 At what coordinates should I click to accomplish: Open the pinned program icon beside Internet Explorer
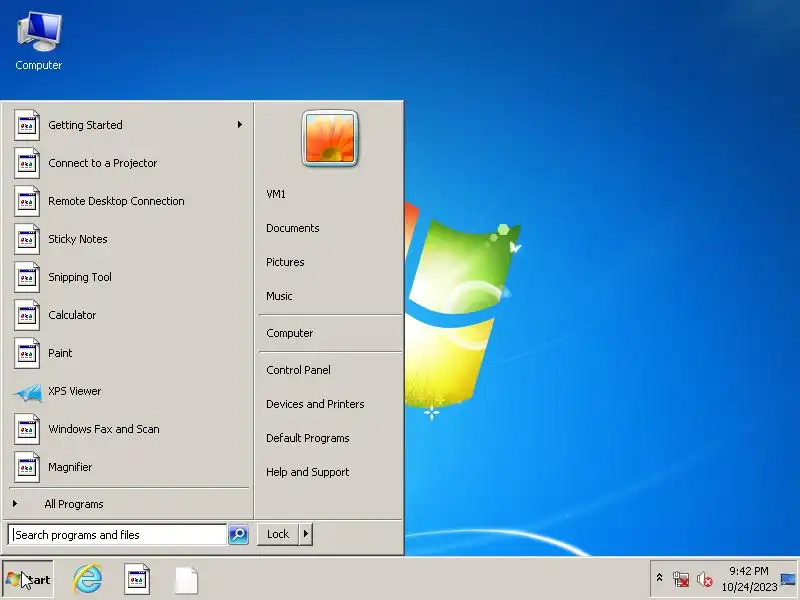[137, 579]
